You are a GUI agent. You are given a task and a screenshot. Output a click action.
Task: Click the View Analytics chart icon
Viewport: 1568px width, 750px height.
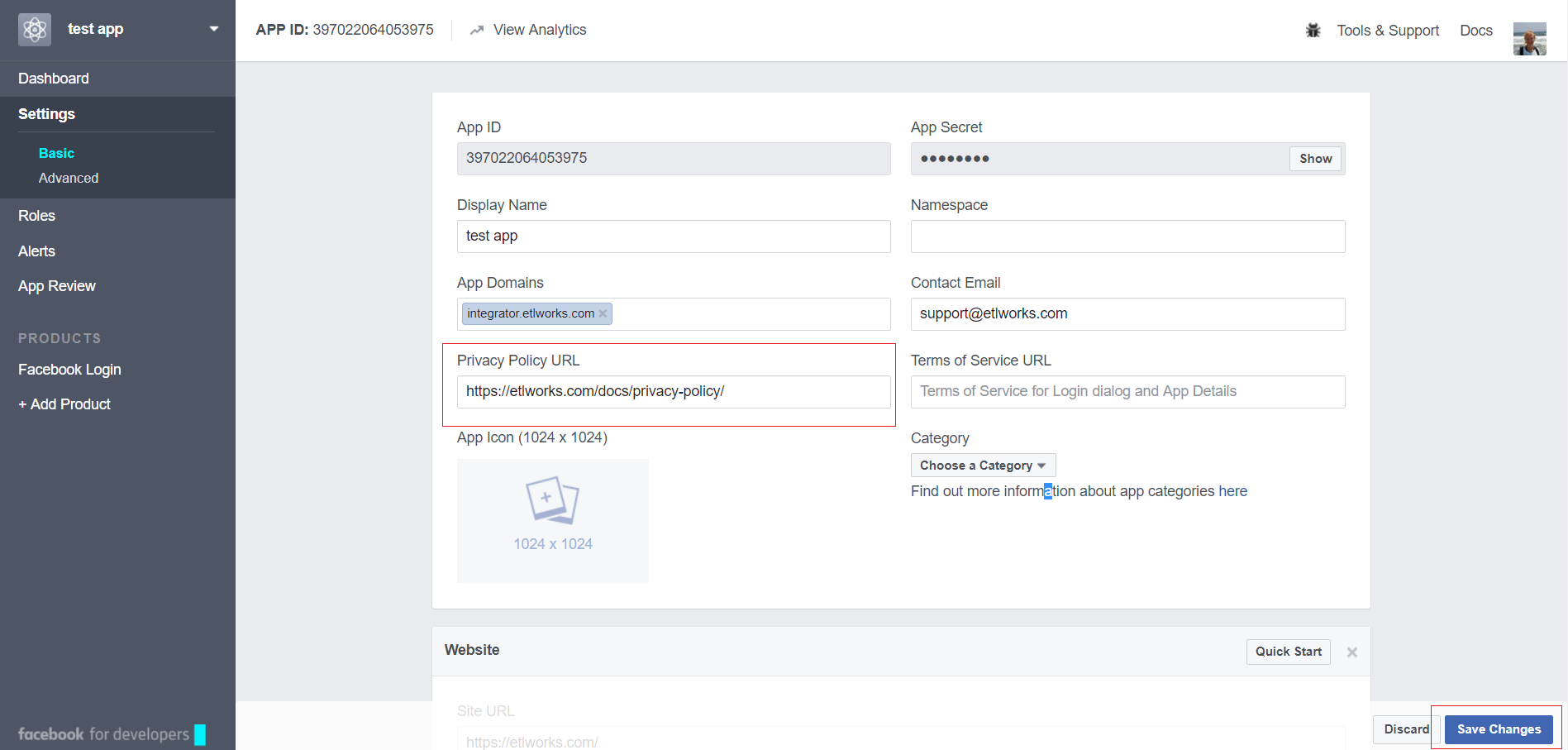477,30
